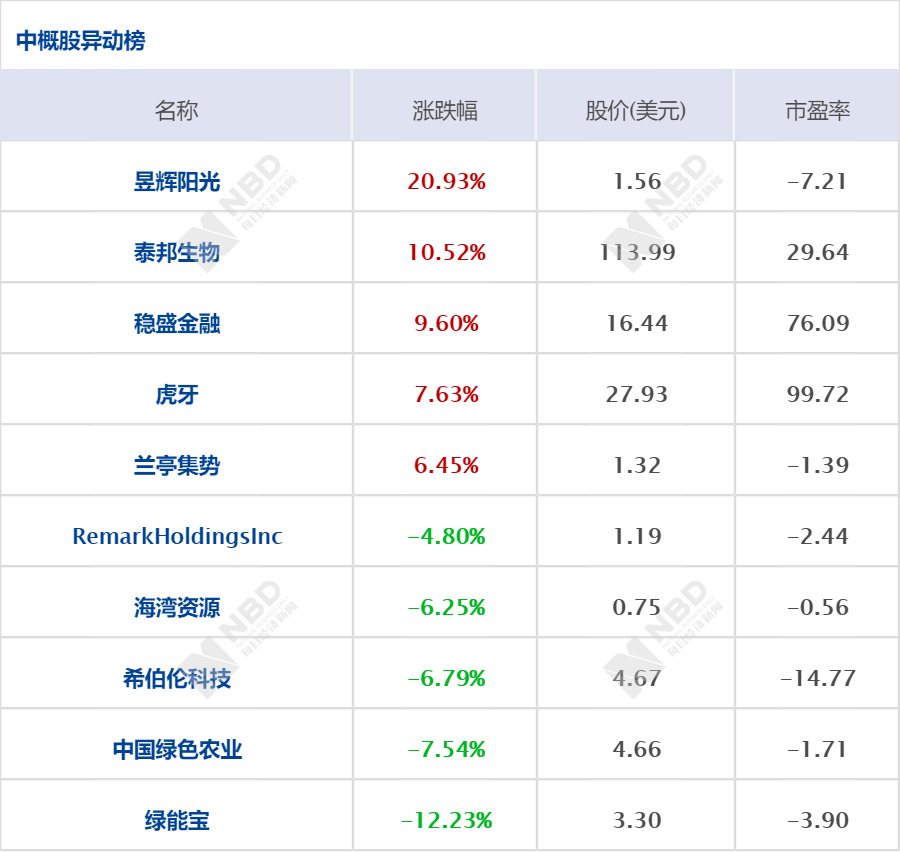Open the 泰邦生物 stock link
Image resolution: width=900 pixels, height=852 pixels.
(177, 252)
